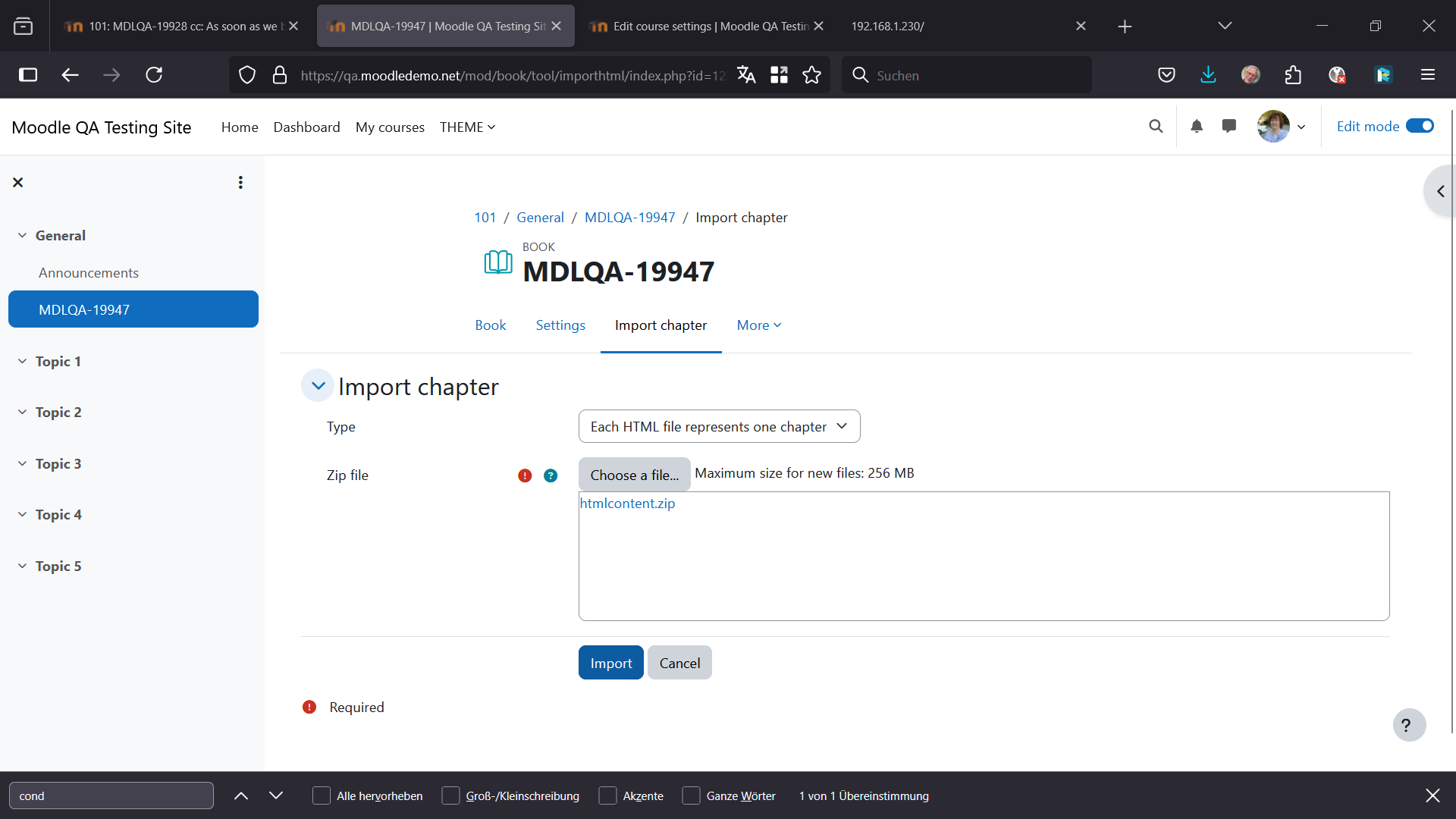Image resolution: width=1456 pixels, height=819 pixels.
Task: Open the Firefox View icon
Action: coord(24,27)
